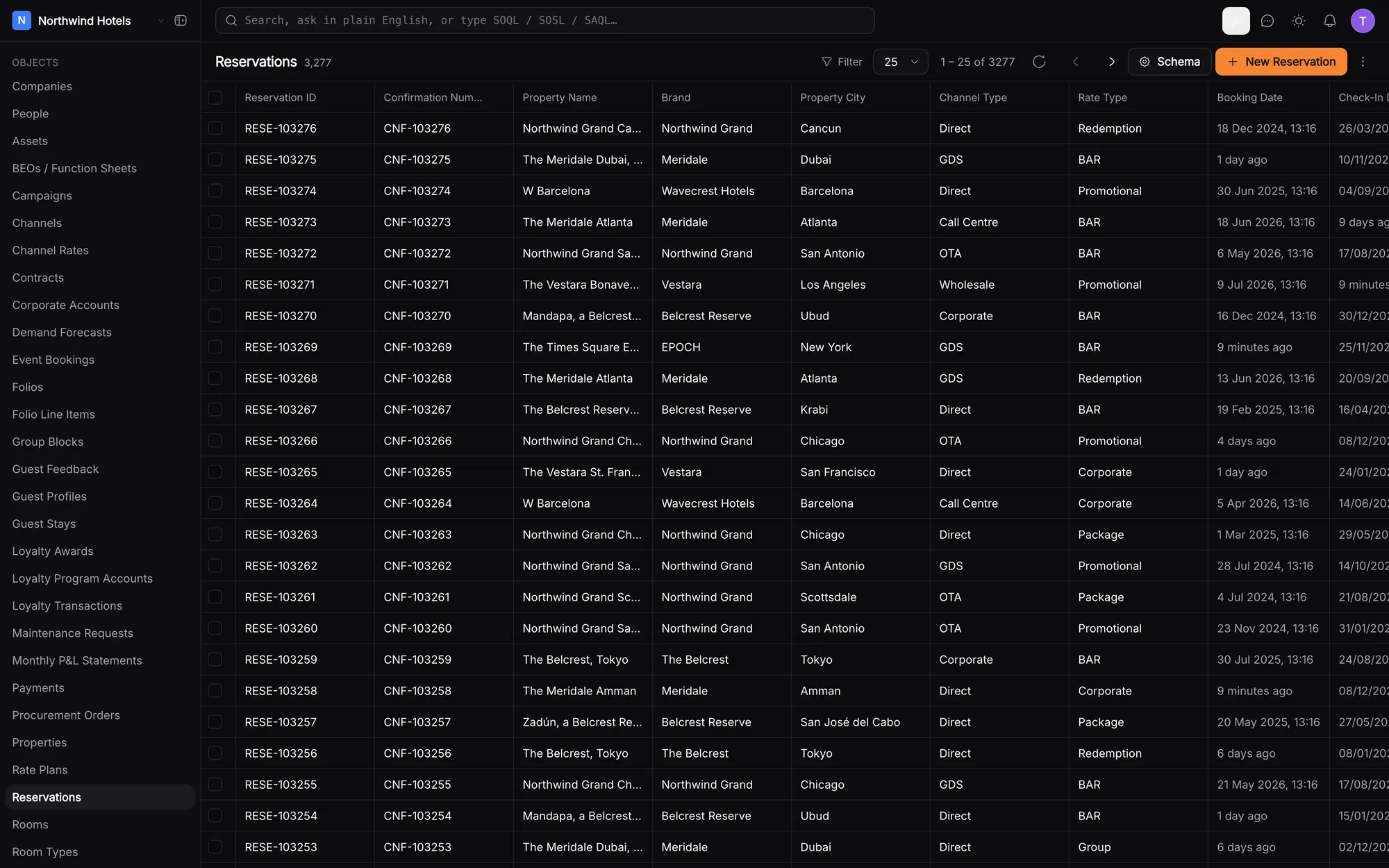1389x868 pixels.
Task: Sort by Rate Type column header
Action: (1102, 97)
